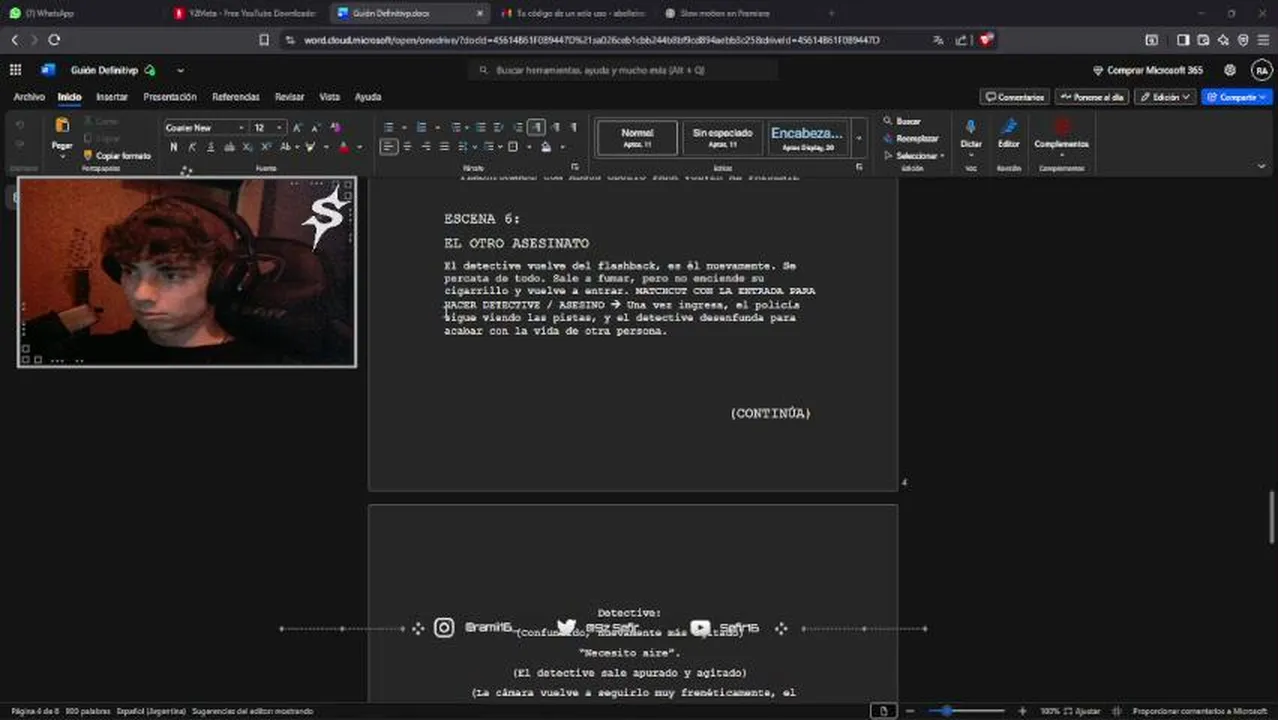This screenshot has width=1278, height=720.
Task: Switch to the Vista tab
Action: tap(329, 97)
